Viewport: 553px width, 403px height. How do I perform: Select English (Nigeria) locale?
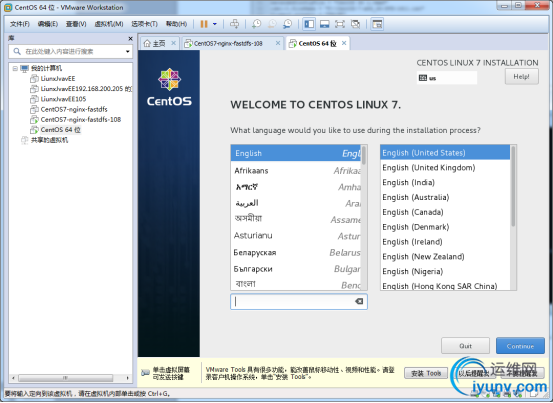pyautogui.click(x=445, y=271)
